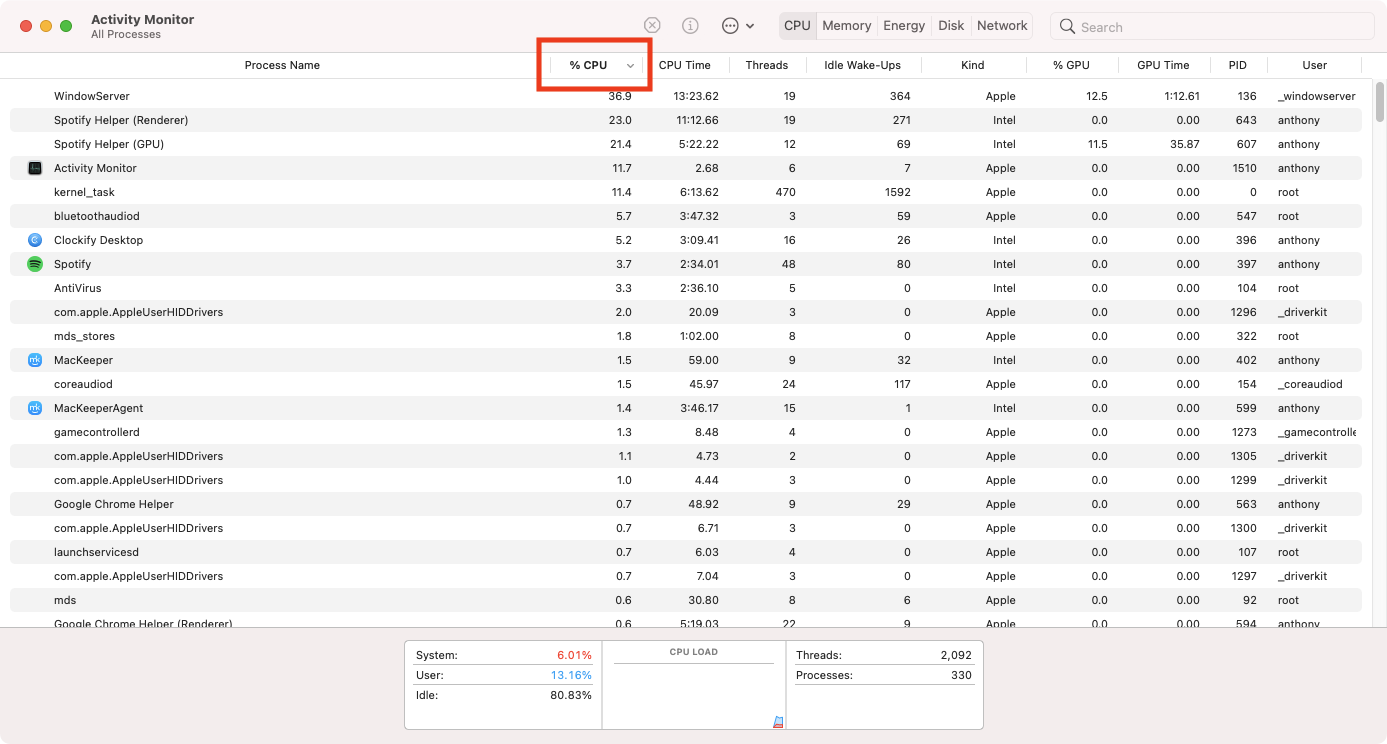Click the MacKeeperAgent app icon
The height and width of the screenshot is (744, 1387).
tap(35, 408)
